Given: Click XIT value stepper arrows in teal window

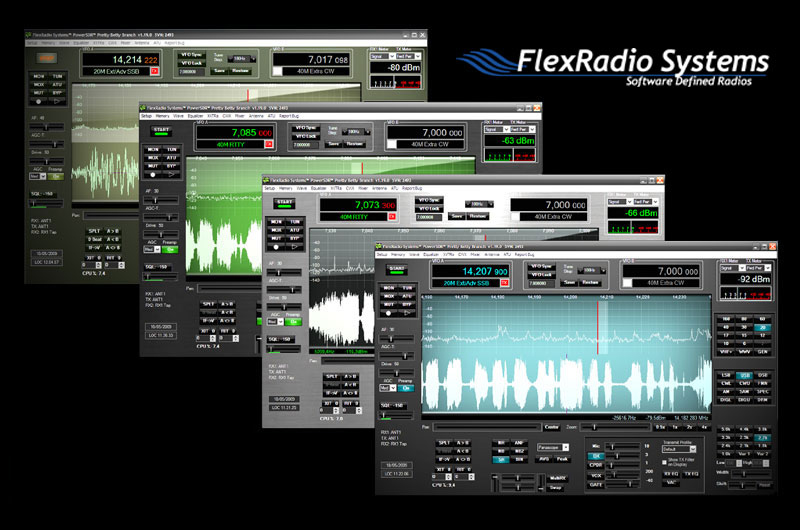Looking at the screenshot, I should (448, 477).
